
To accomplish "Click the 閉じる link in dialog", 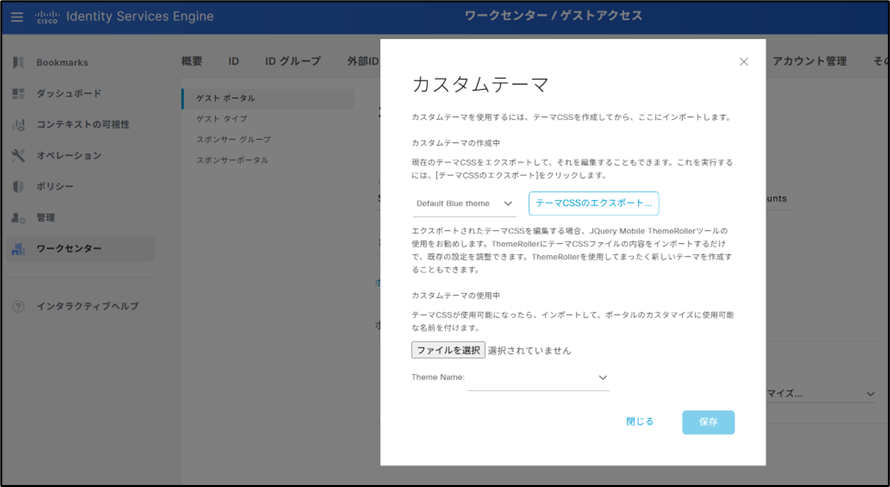I will coord(639,422).
